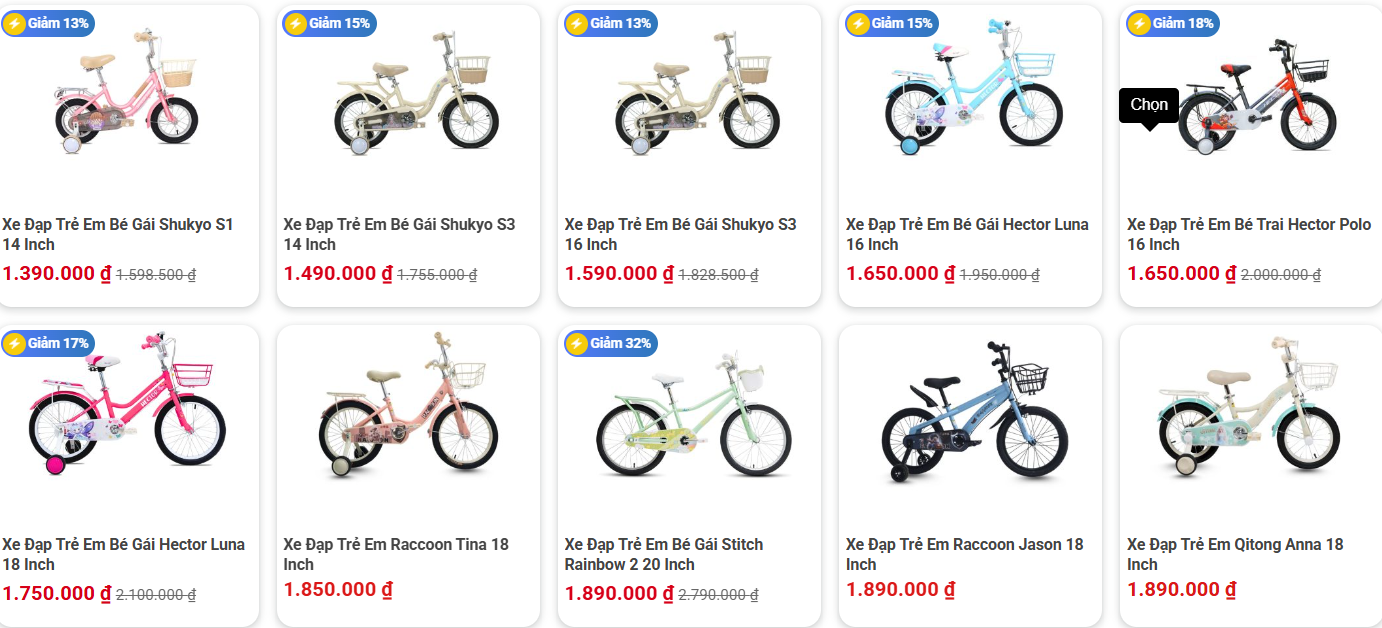Click the Giảm 18% badge on Hector Polo
1382x628 pixels.
coord(1171,23)
